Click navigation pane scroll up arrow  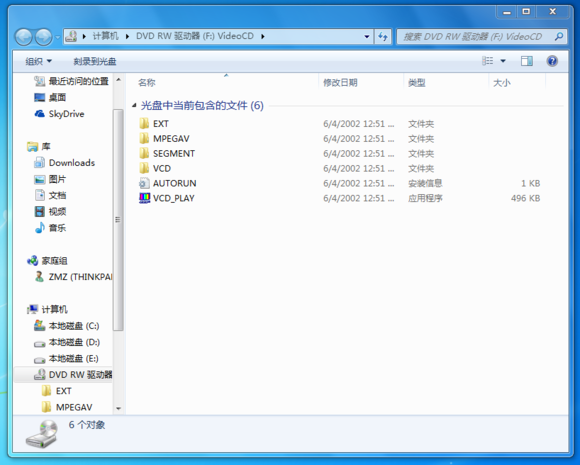[x=118, y=80]
